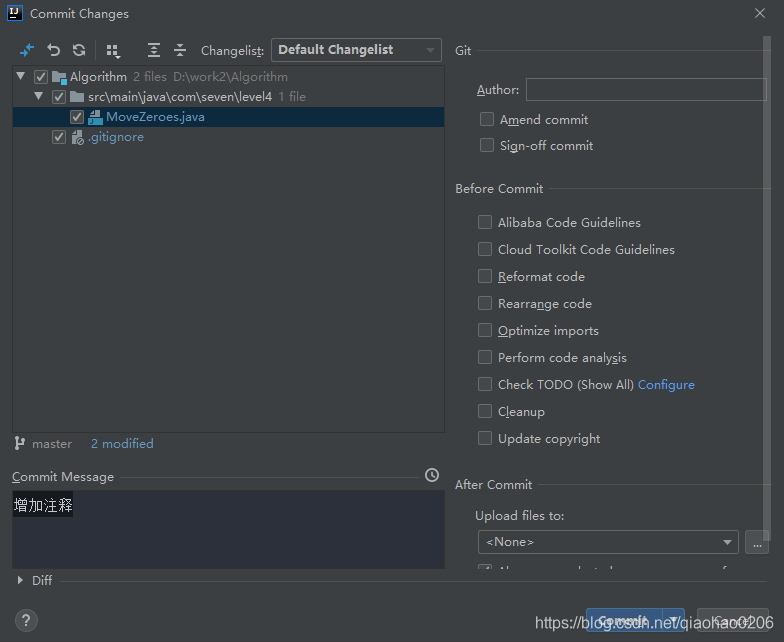Click the Collapse All icon
784x642 pixels.
tap(180, 50)
